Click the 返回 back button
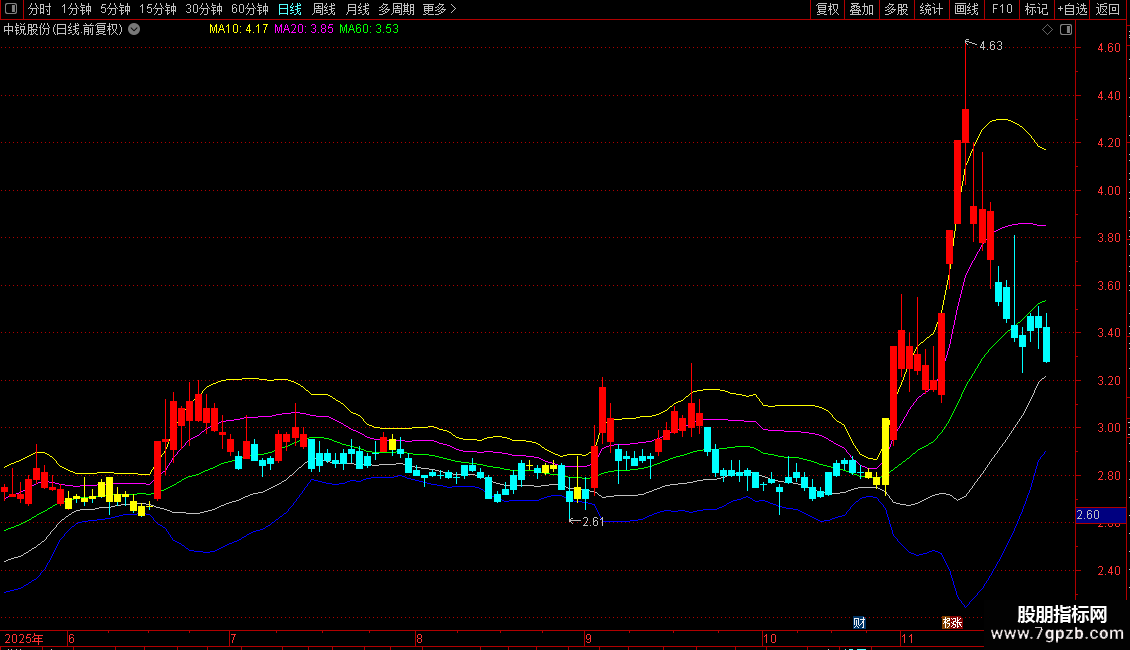1130x650 pixels. pyautogui.click(x=1108, y=9)
